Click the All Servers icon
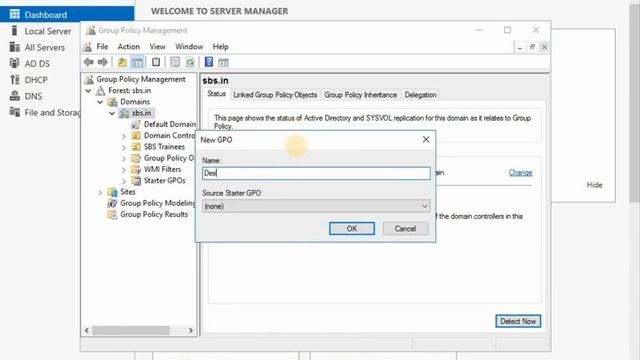This screenshot has width=640, height=360. click(15, 47)
